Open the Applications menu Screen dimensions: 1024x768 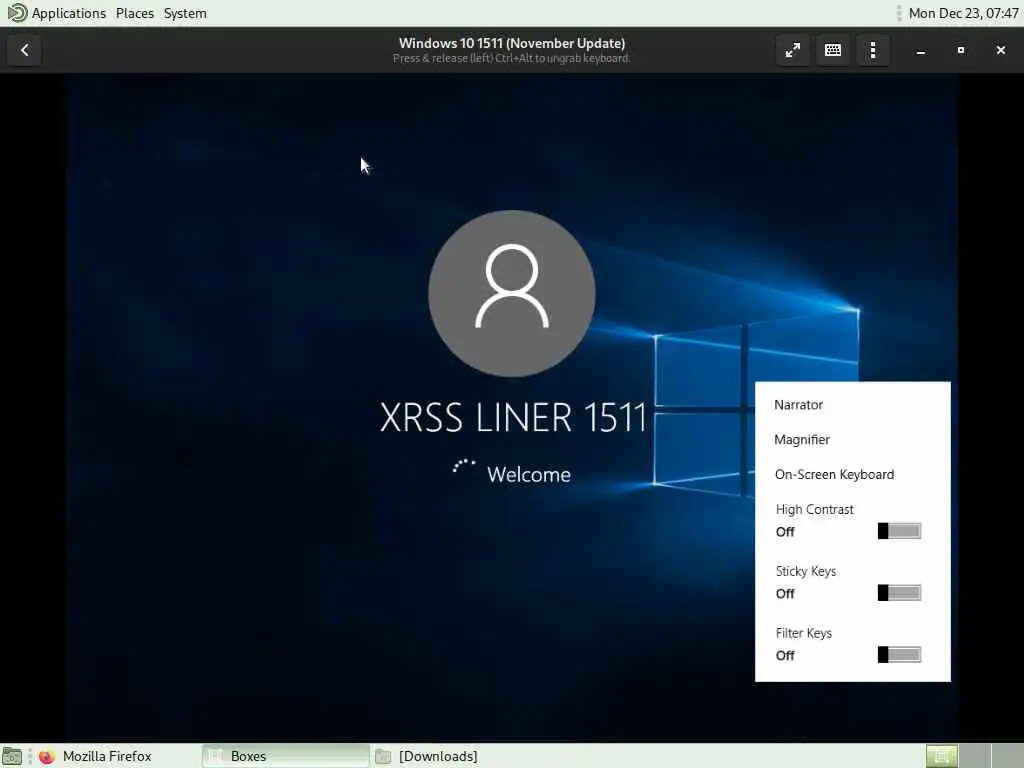(69, 13)
